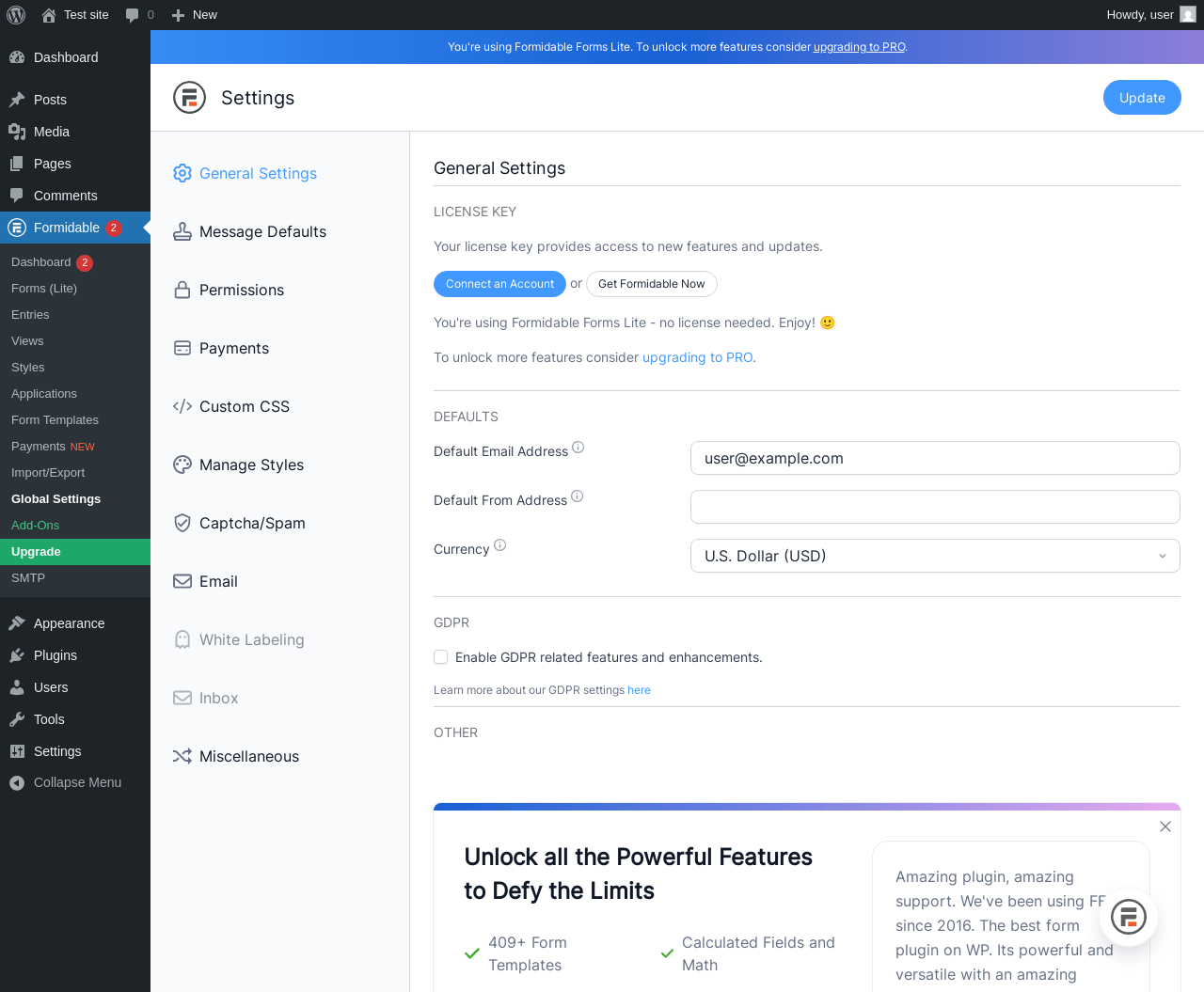Click the WordPress logo icon

(x=16, y=15)
